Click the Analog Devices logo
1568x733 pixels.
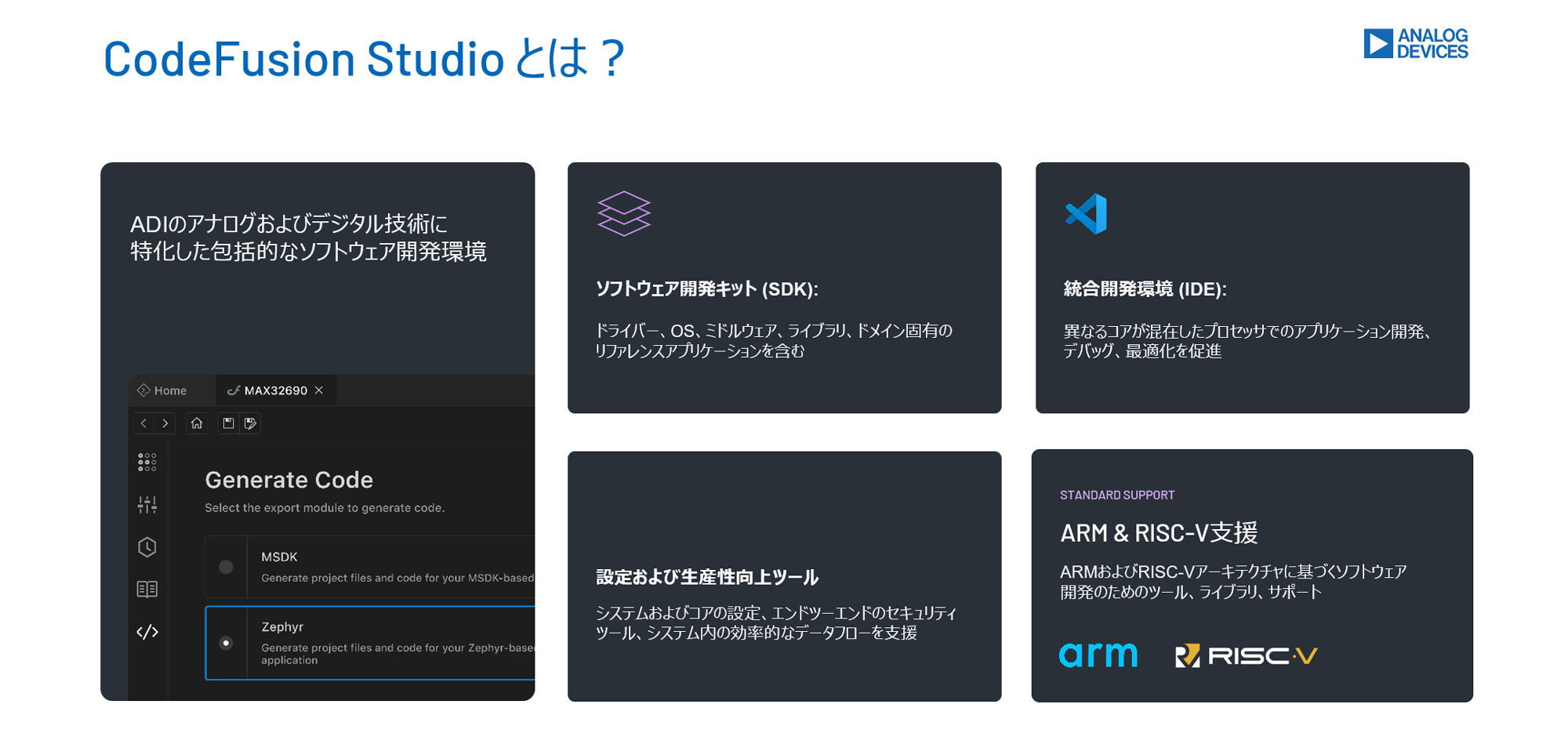click(x=1416, y=44)
